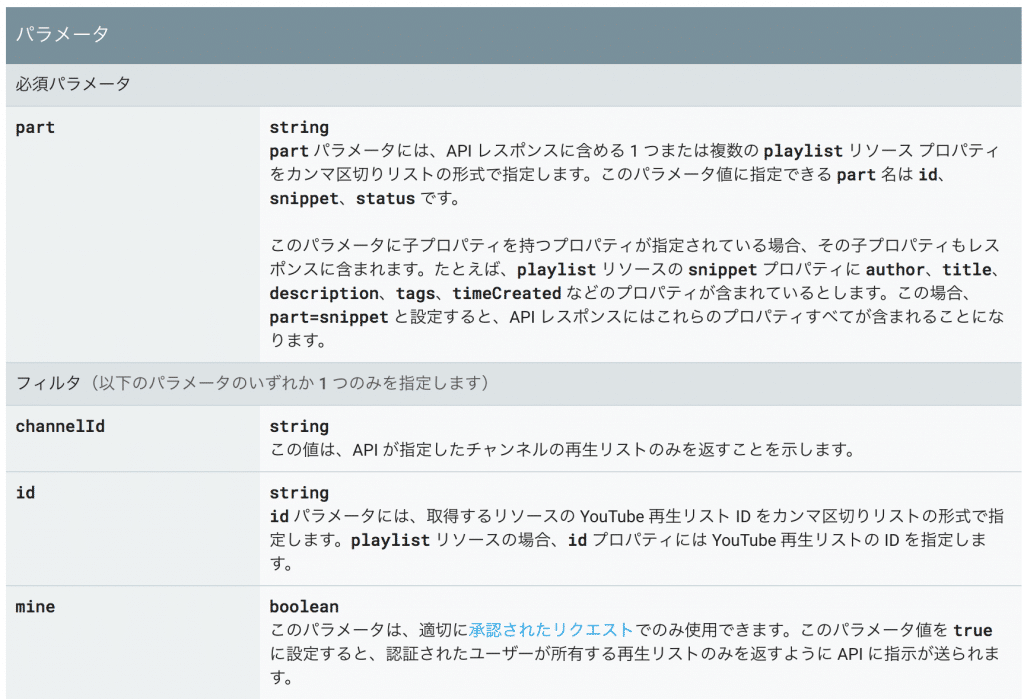Click the author property name

pyautogui.click(x=895, y=269)
